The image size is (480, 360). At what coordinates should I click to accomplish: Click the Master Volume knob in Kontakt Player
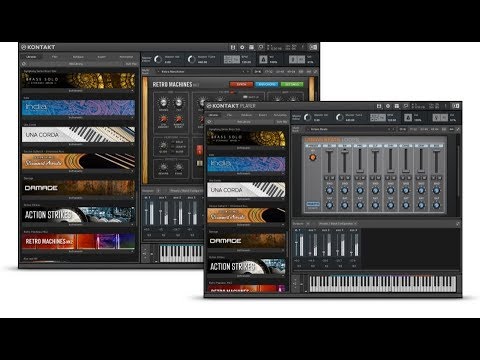click(307, 117)
